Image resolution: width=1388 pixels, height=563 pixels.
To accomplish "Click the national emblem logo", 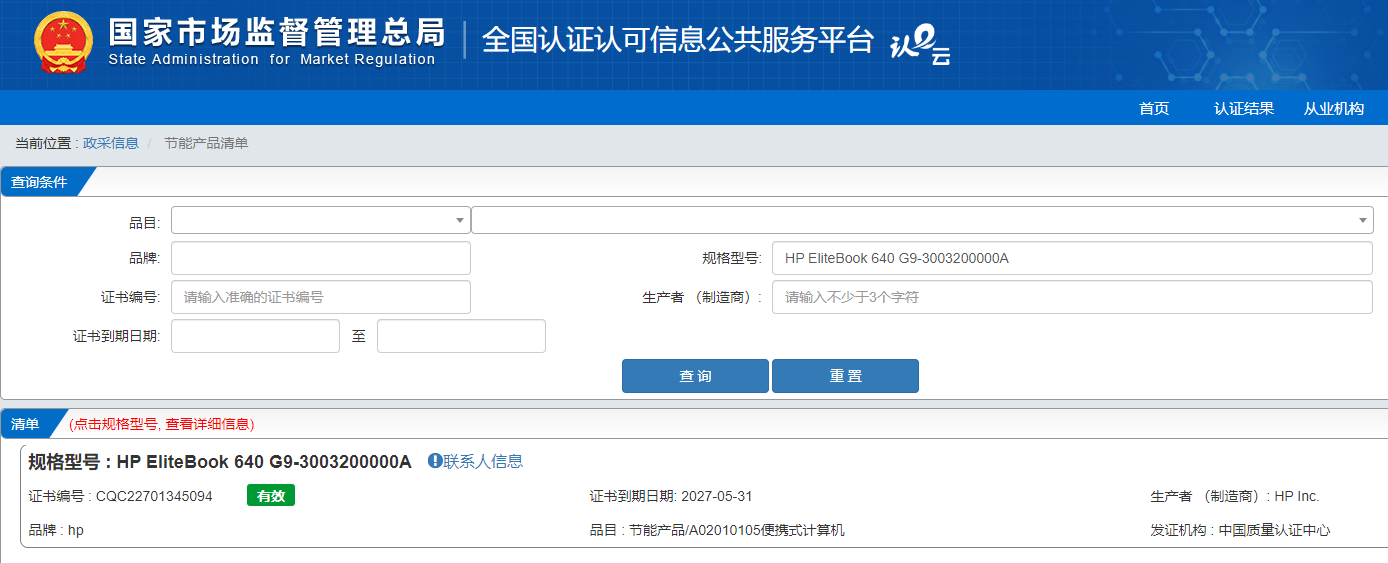I will [x=63, y=43].
